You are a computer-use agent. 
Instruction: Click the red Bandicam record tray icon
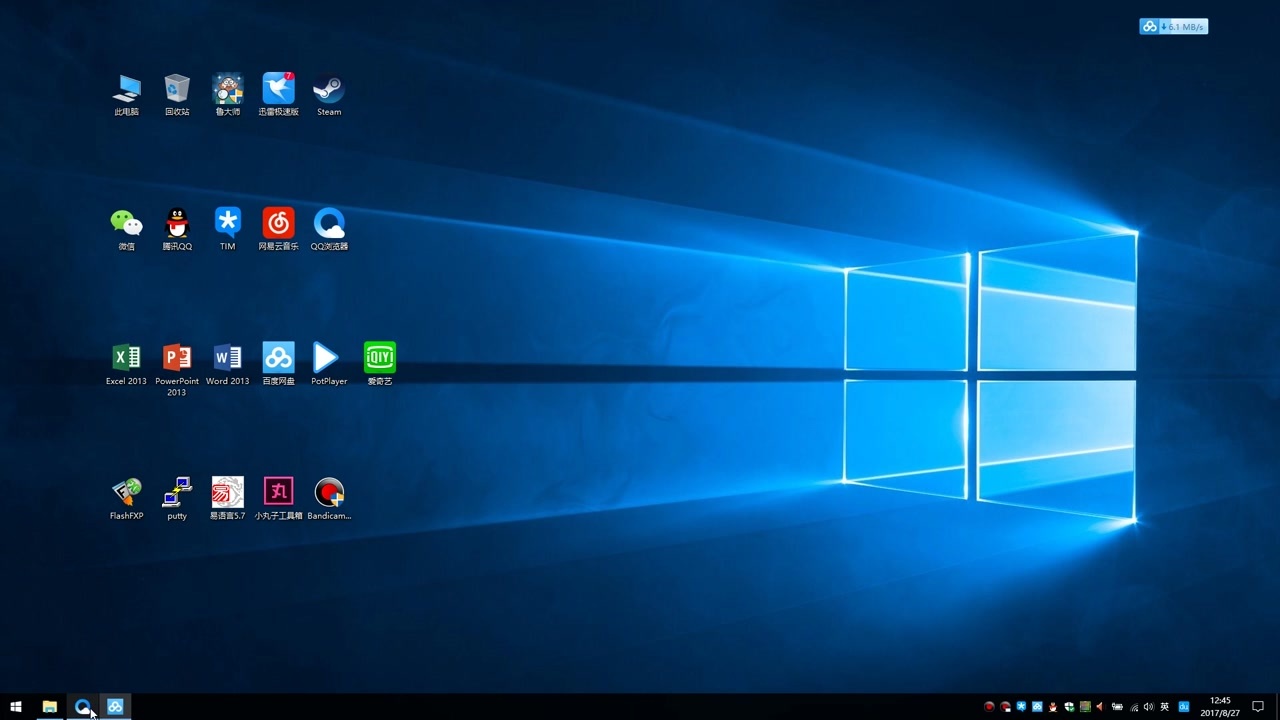(x=989, y=707)
